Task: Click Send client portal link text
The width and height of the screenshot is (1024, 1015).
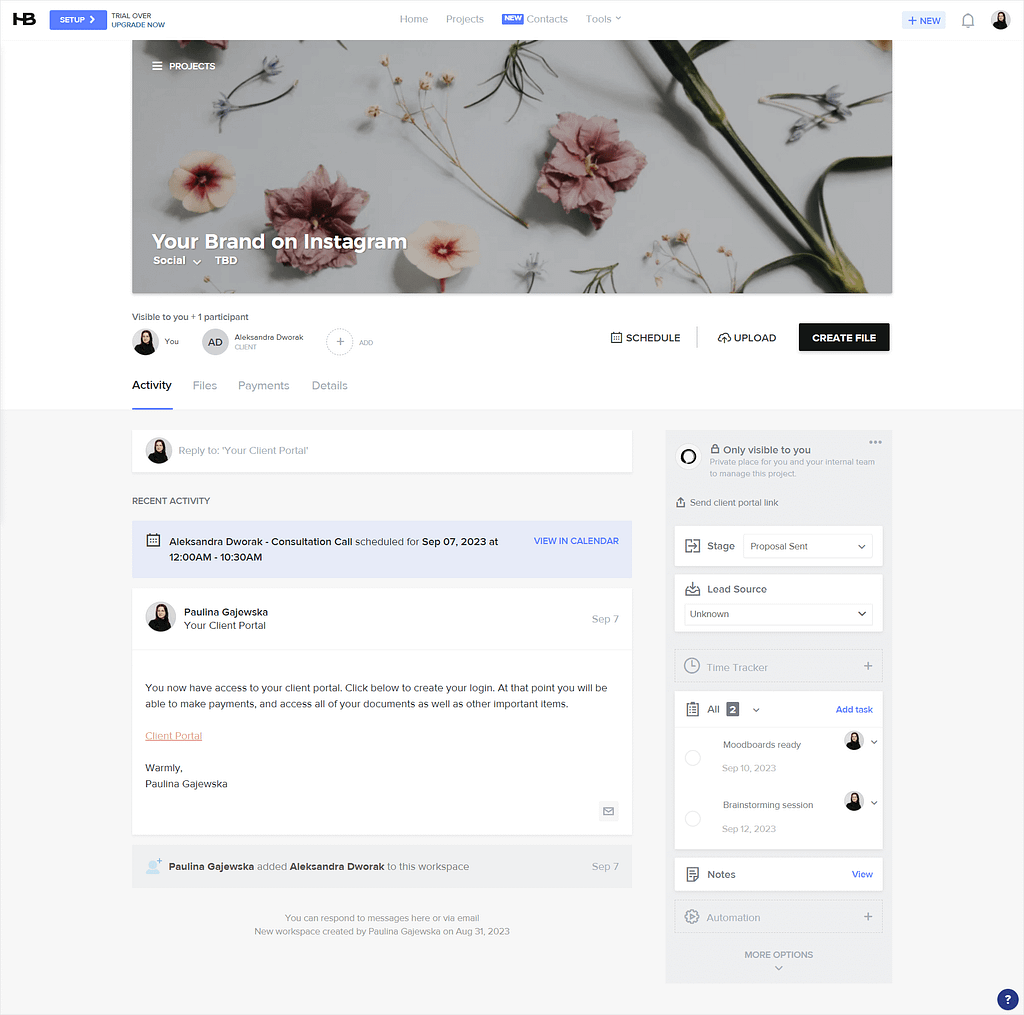Action: (734, 502)
